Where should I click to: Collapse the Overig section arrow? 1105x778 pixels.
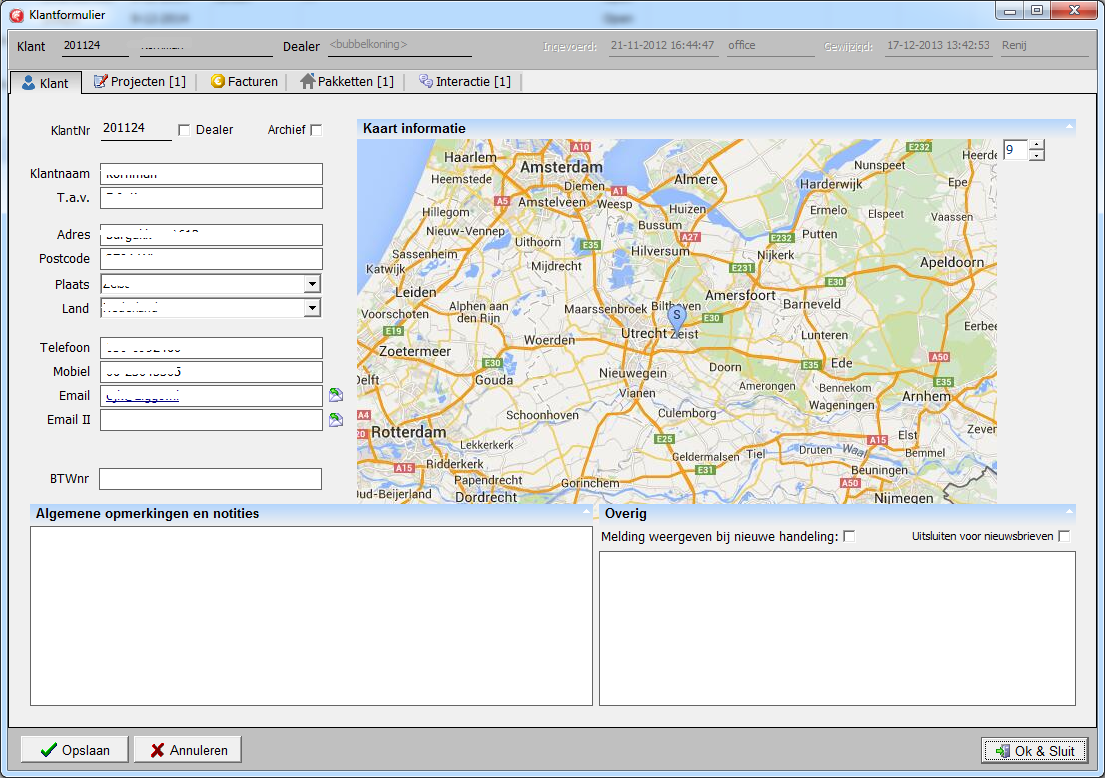[1069, 513]
